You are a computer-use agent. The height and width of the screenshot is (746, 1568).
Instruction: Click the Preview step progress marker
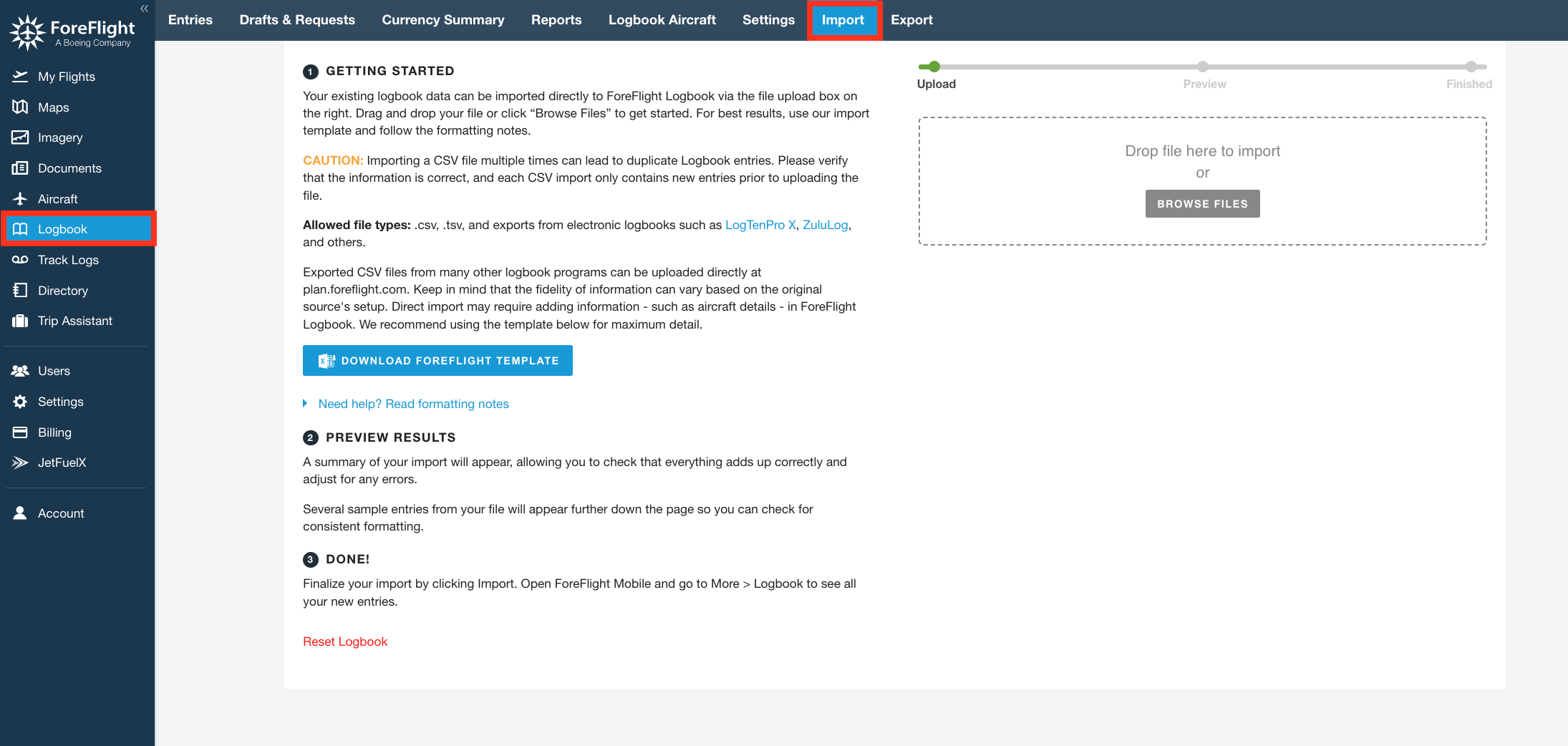pos(1203,67)
